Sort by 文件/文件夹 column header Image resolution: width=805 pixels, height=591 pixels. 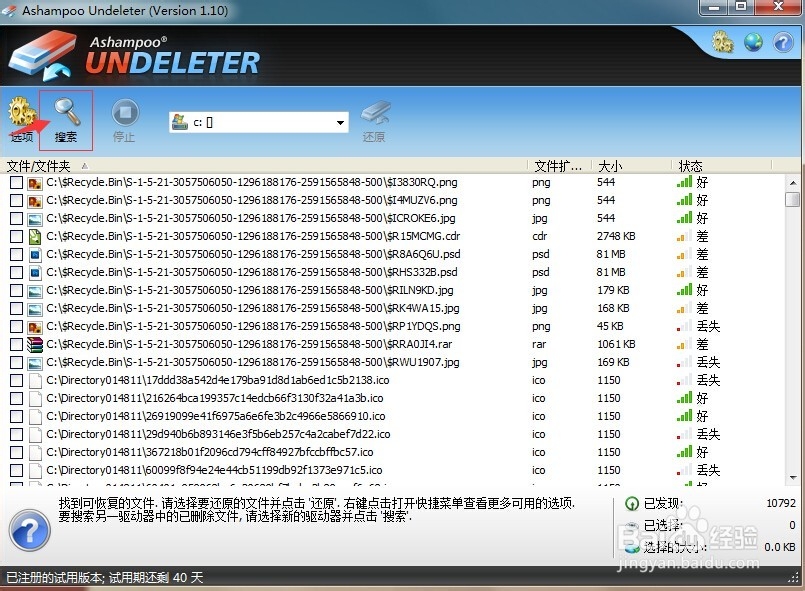tap(39, 166)
